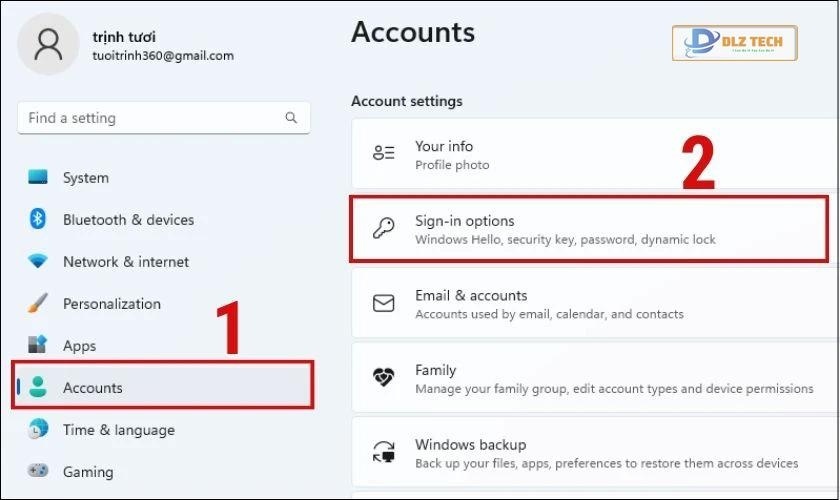Click the Windows backup sync icon

pos(384,451)
